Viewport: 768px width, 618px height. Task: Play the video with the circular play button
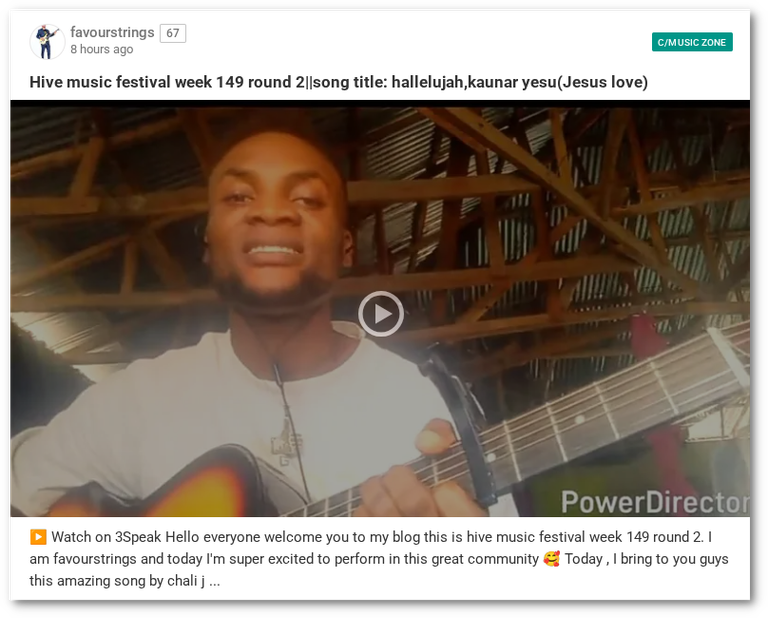click(x=381, y=314)
